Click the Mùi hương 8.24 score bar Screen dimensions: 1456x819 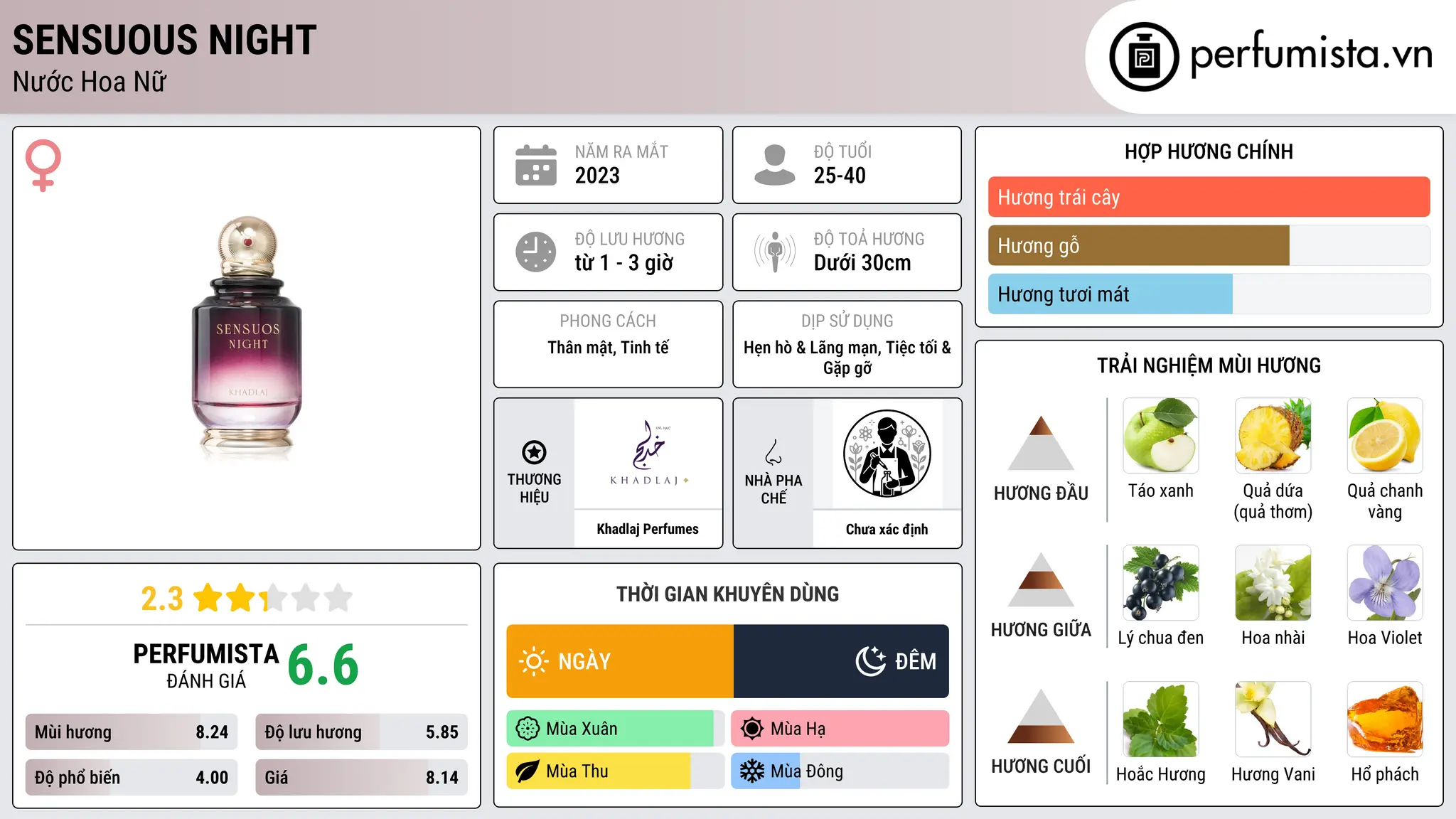click(x=132, y=732)
